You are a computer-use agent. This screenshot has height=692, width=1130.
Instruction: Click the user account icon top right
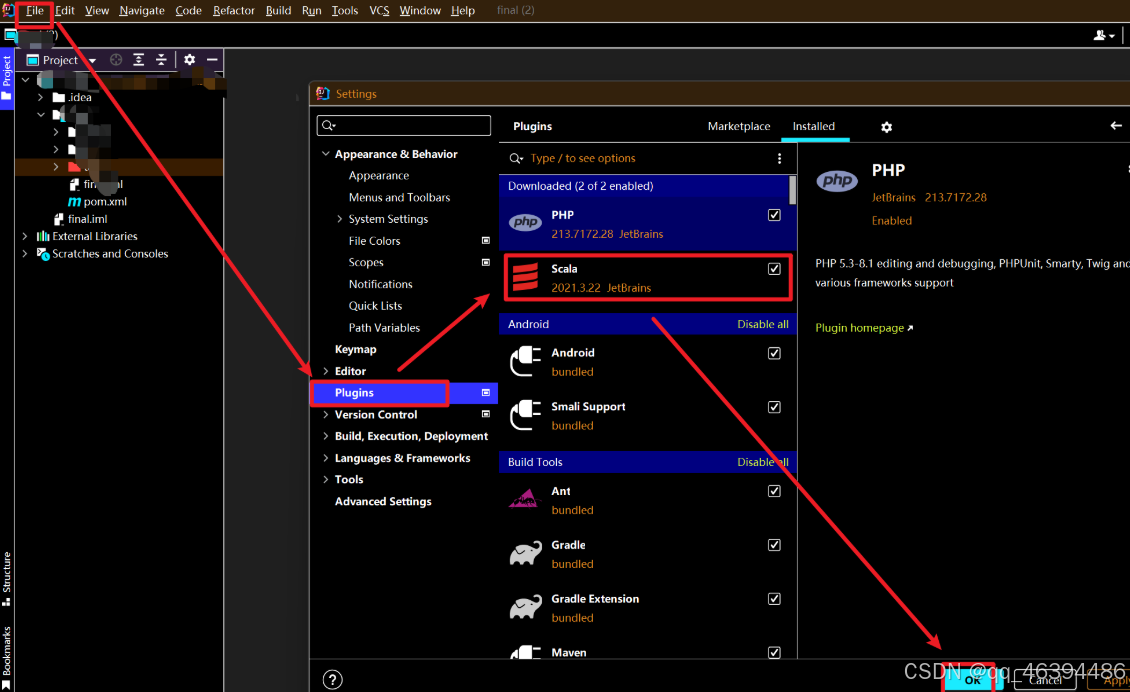pyautogui.click(x=1103, y=35)
